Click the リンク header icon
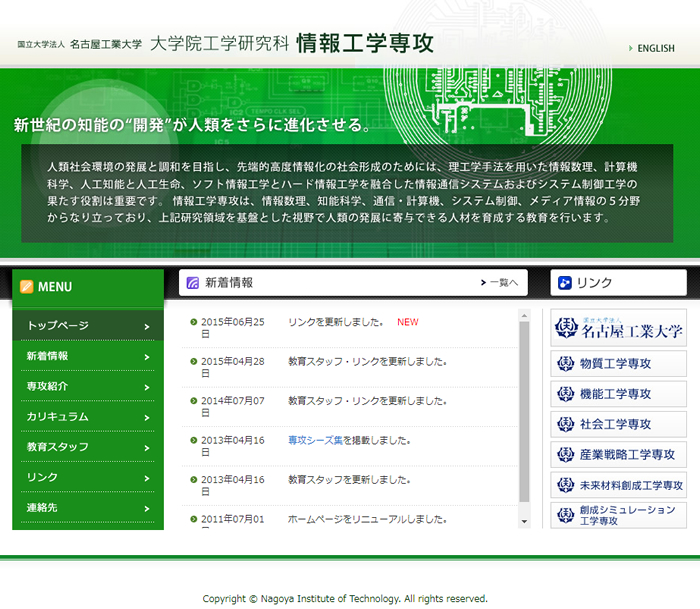 tap(565, 283)
